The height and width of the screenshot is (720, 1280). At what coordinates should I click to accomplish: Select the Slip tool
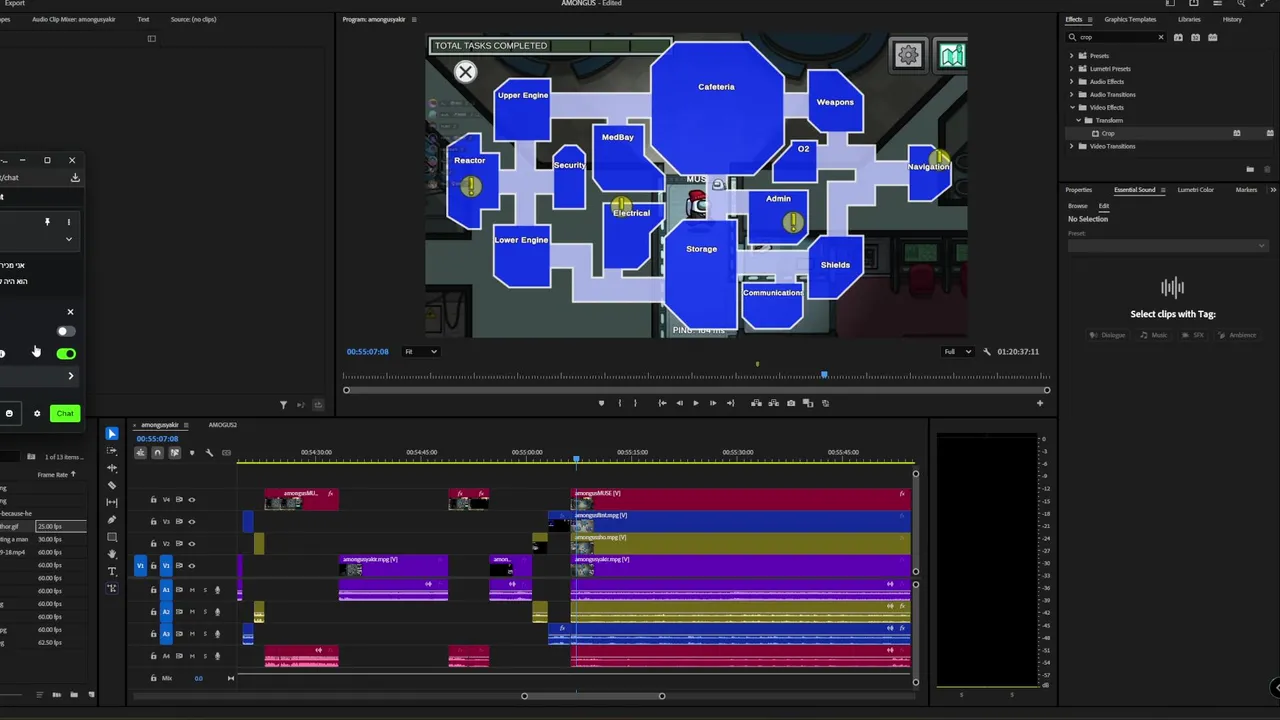click(112, 502)
